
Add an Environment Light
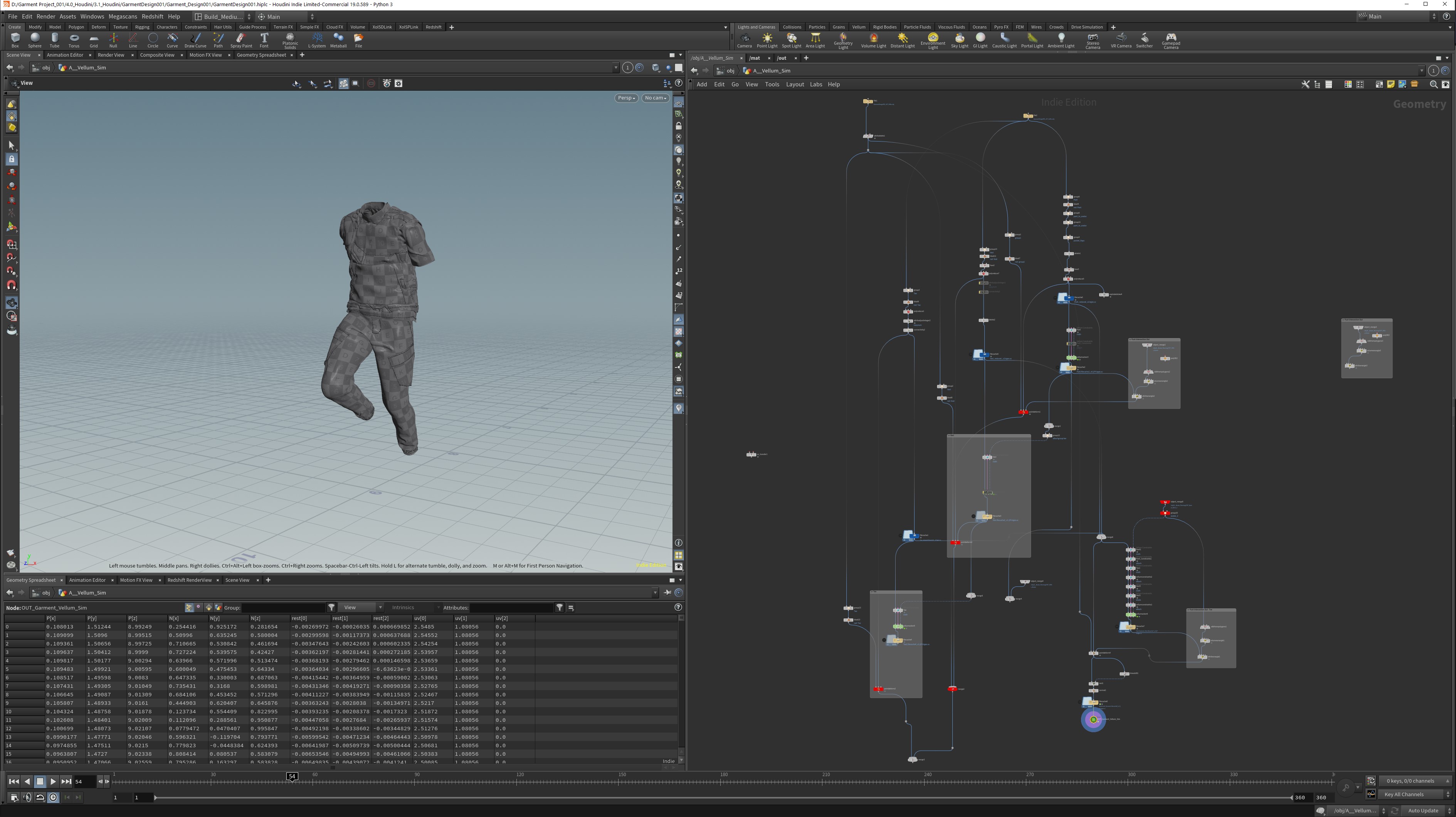point(933,40)
